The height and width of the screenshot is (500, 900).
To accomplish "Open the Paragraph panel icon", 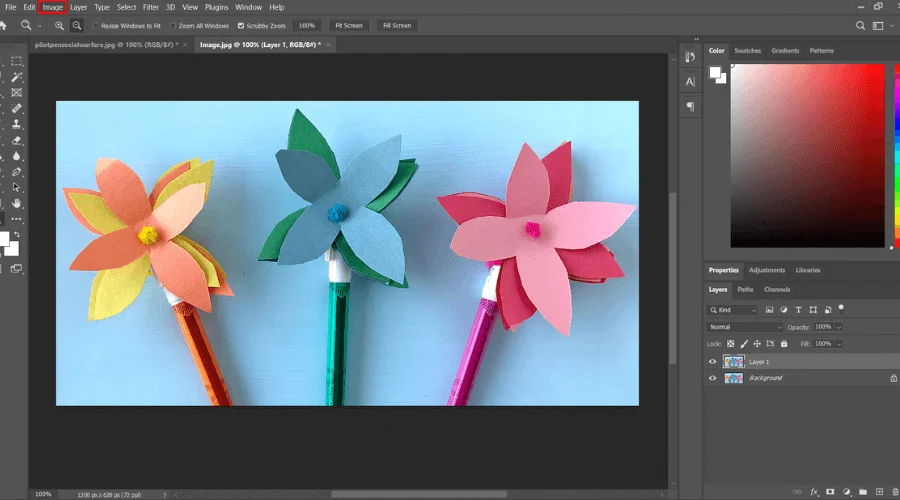I will [x=690, y=107].
